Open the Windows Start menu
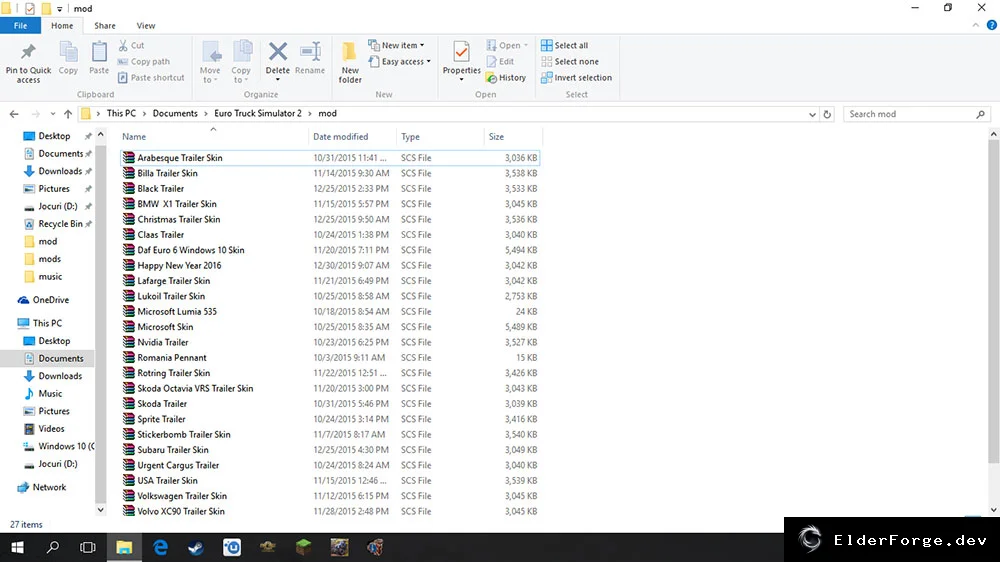The height and width of the screenshot is (562, 1000). pyautogui.click(x=17, y=547)
